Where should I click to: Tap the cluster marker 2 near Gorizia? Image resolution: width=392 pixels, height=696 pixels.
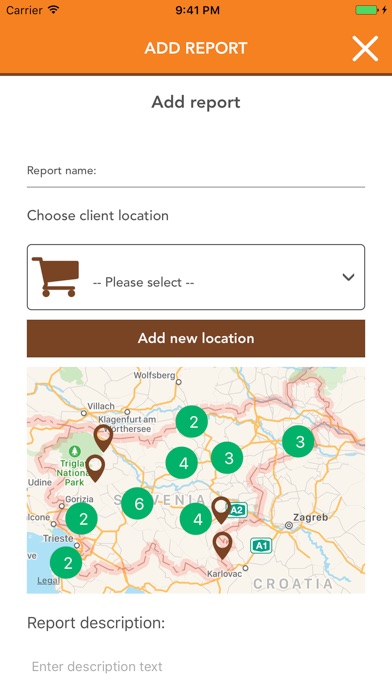tap(82, 518)
